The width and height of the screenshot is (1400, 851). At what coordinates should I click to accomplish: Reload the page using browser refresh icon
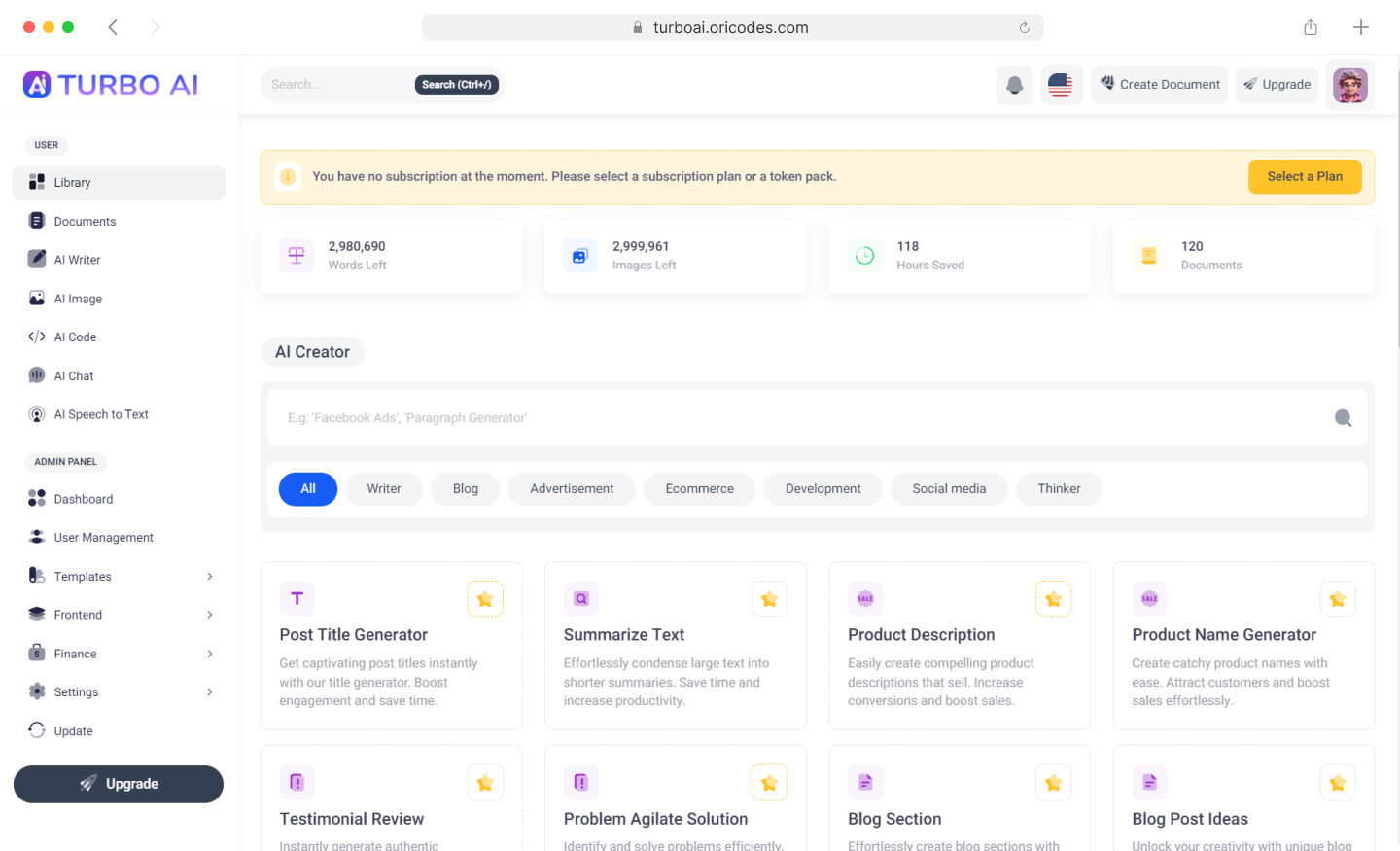(x=1024, y=27)
